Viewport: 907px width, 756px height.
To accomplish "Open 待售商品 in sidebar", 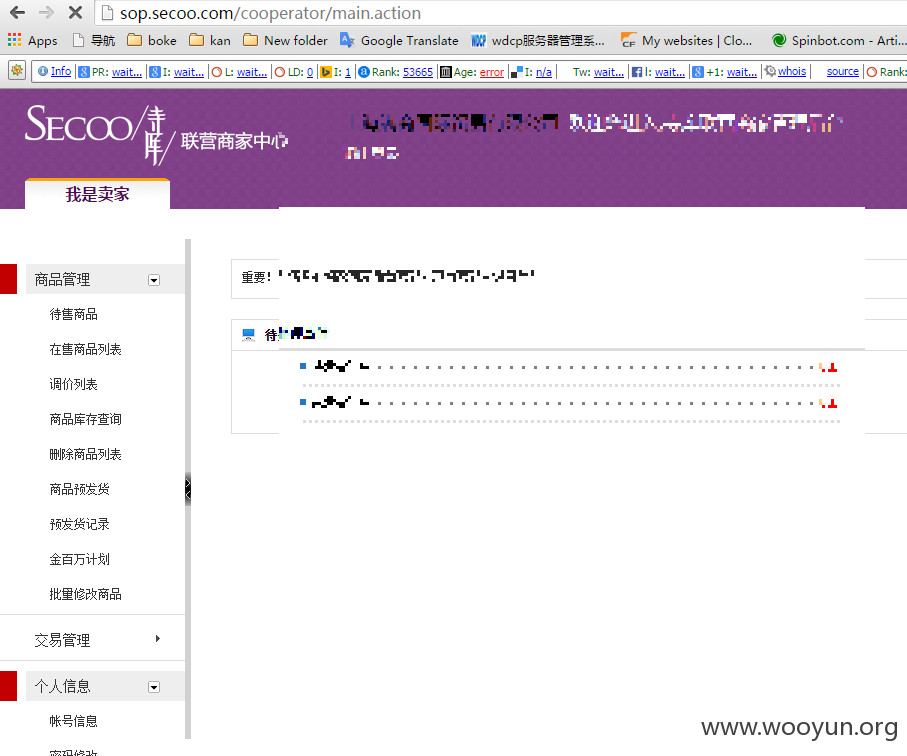I will coord(73,314).
